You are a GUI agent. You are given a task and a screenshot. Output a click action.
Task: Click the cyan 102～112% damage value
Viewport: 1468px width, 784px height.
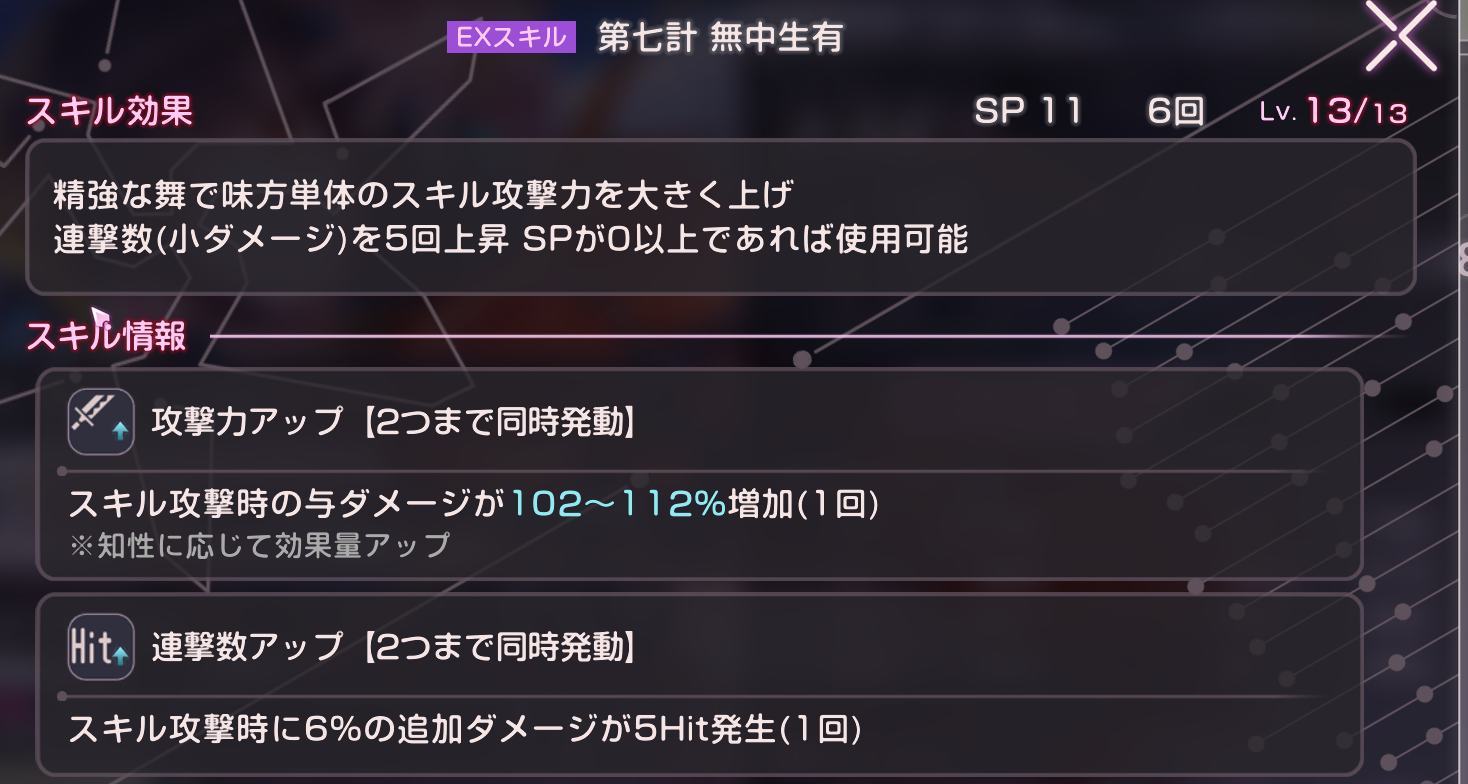[617, 505]
